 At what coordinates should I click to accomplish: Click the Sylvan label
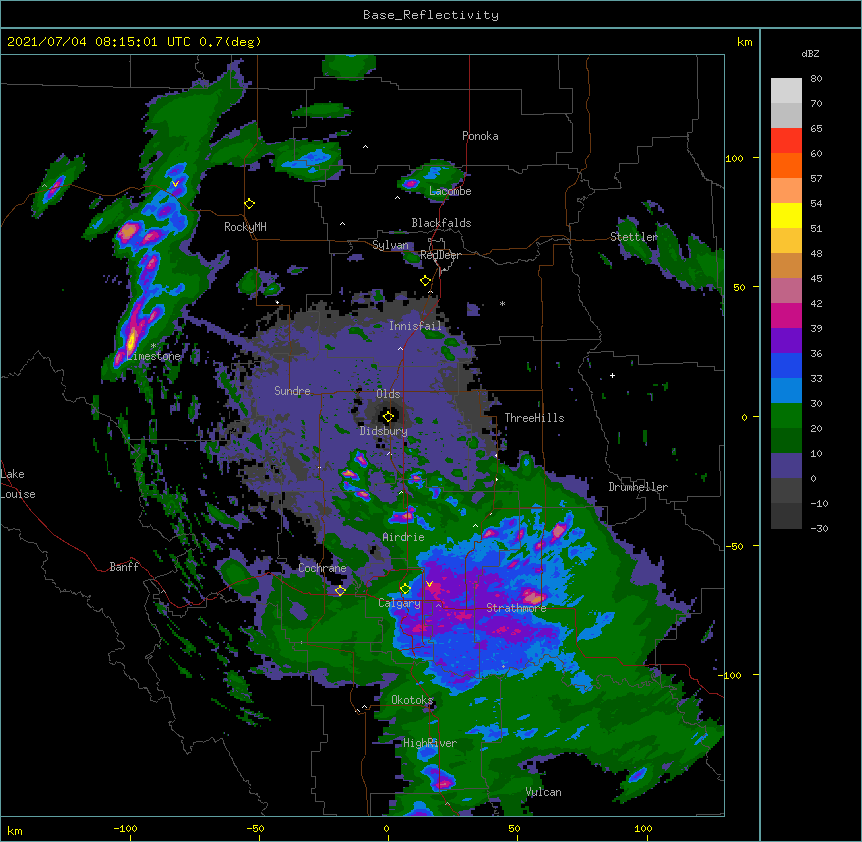(390, 245)
